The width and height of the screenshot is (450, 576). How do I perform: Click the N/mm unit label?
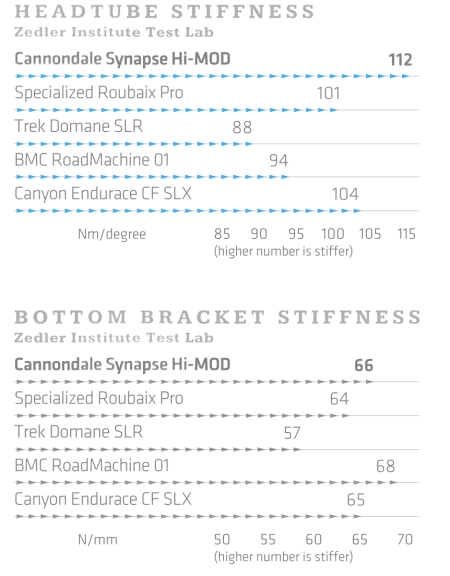[98, 540]
